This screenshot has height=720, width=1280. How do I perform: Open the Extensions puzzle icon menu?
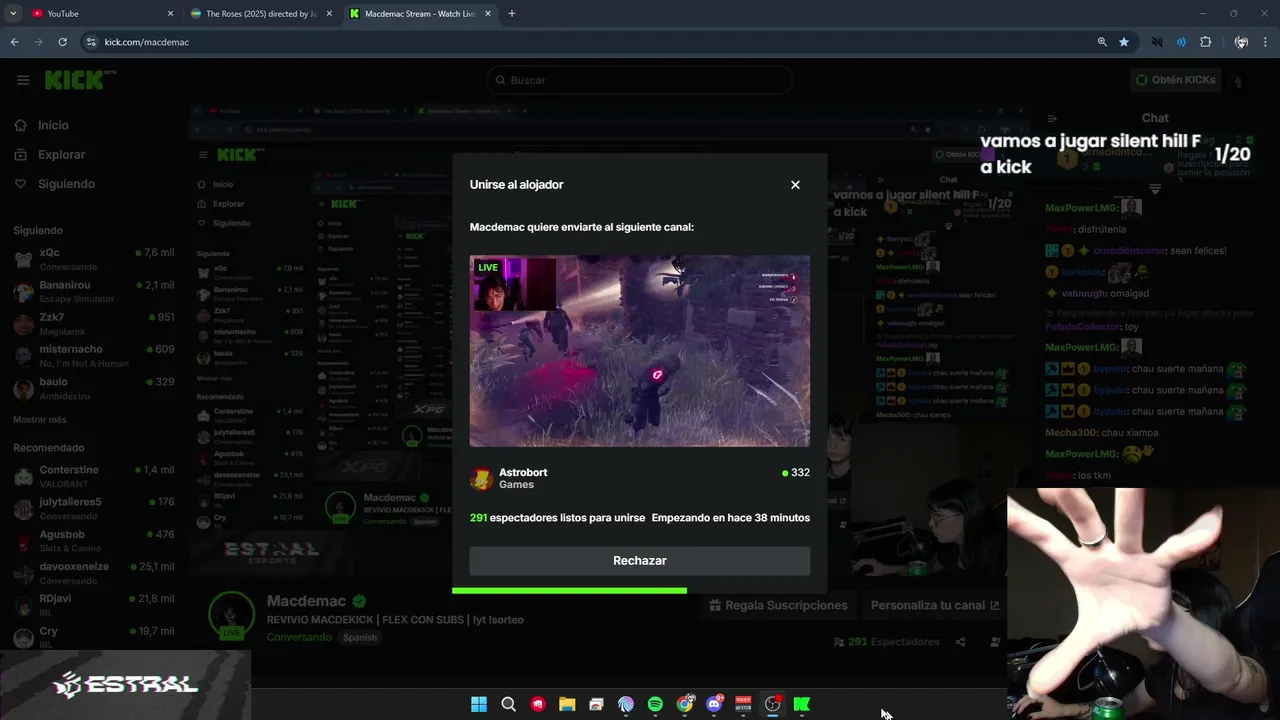1205,42
